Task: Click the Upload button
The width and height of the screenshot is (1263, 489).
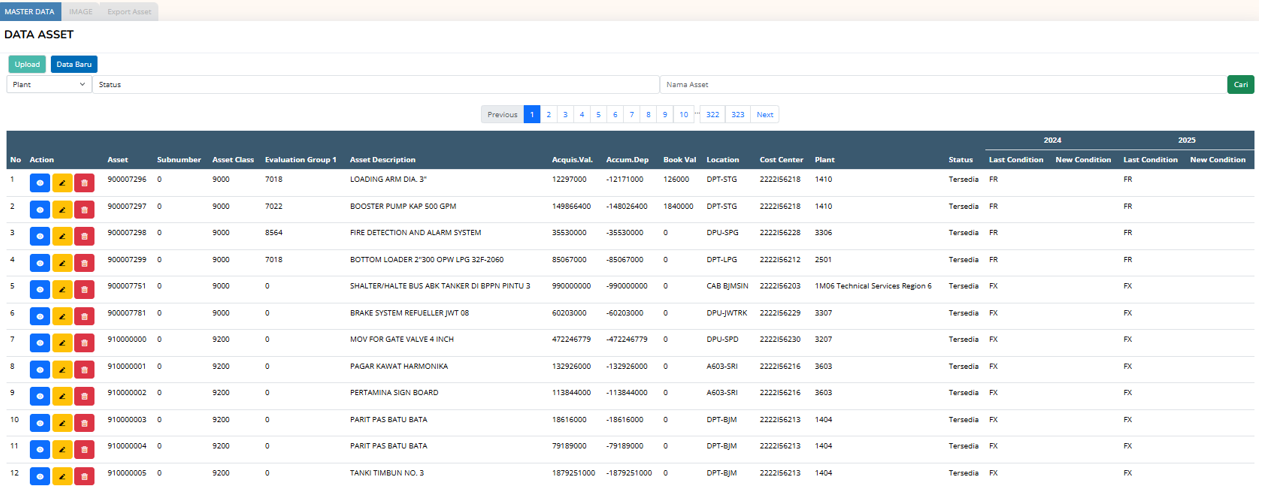Action: [27, 64]
